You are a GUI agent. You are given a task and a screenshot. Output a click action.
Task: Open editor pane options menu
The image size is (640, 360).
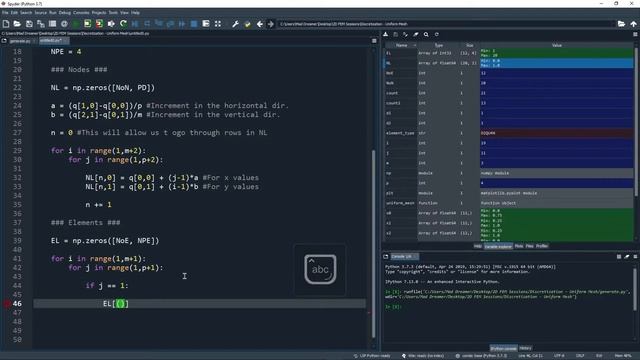click(374, 41)
